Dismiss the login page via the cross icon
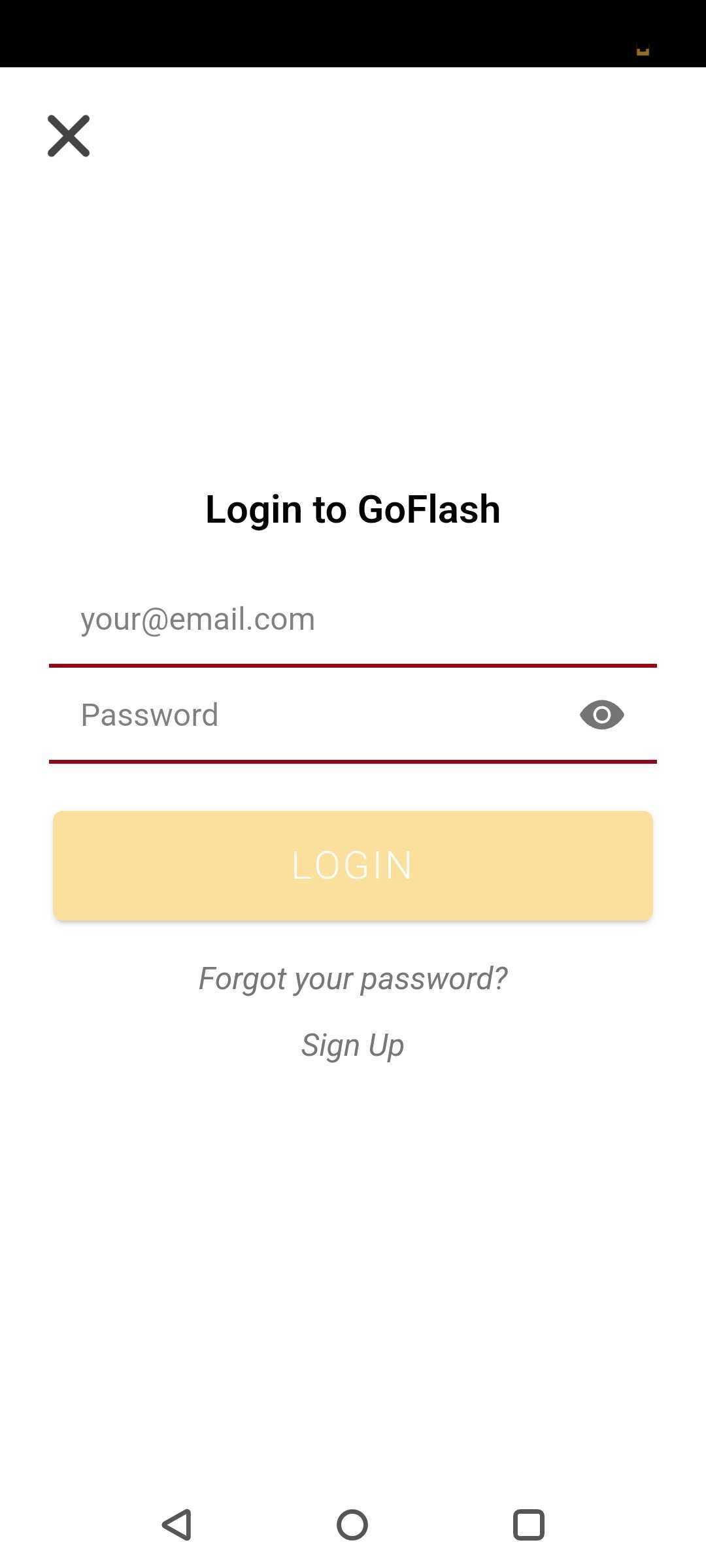Viewport: 706px width, 1568px height. coord(69,136)
